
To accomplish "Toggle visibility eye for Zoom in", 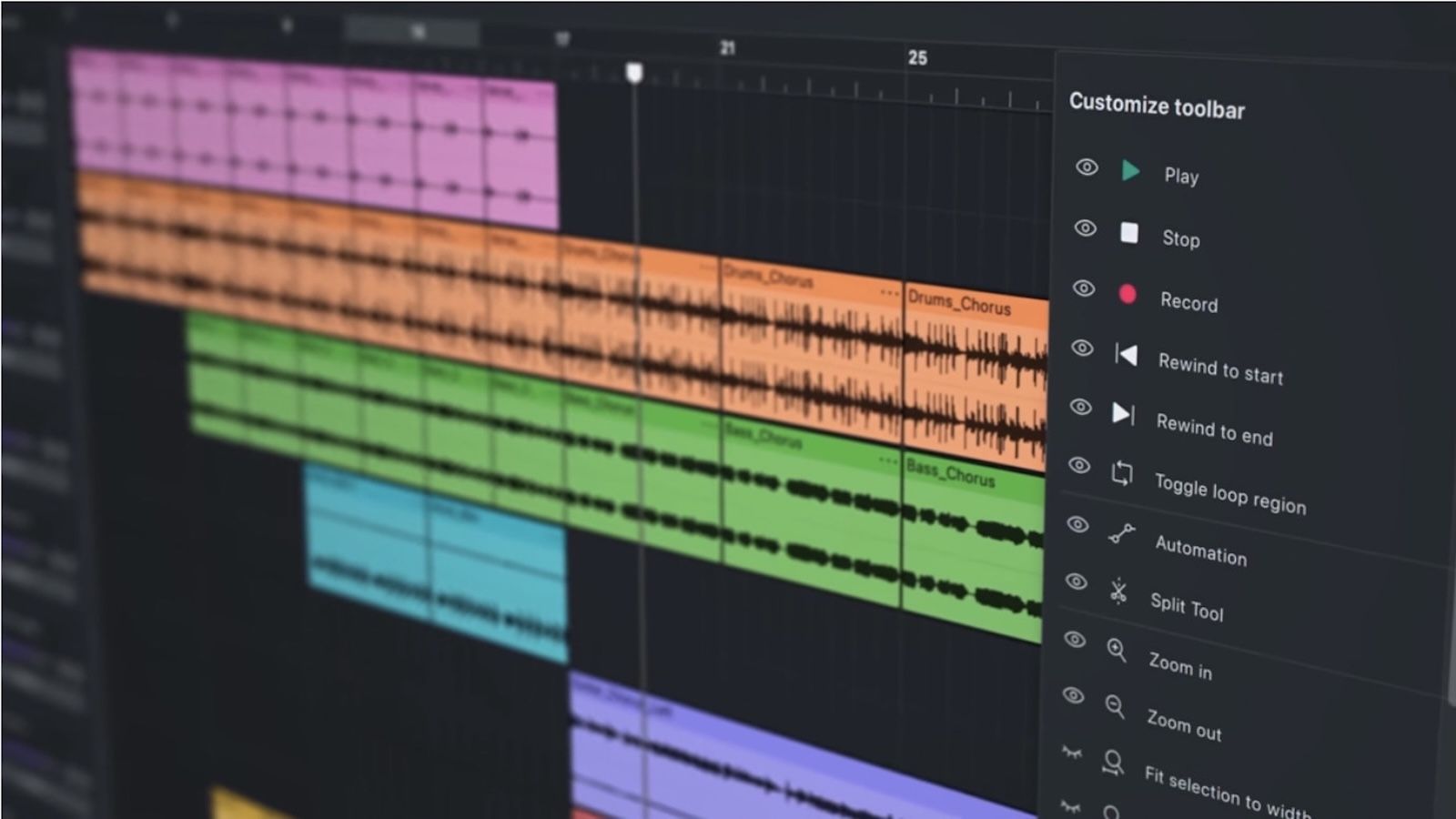I will click(1075, 640).
